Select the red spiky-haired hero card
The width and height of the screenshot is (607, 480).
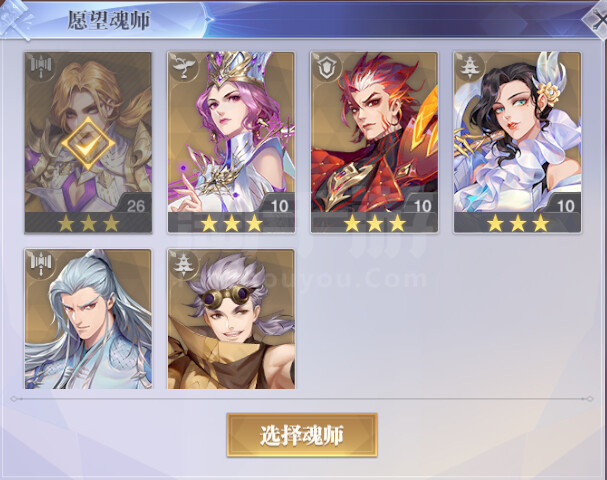(374, 142)
